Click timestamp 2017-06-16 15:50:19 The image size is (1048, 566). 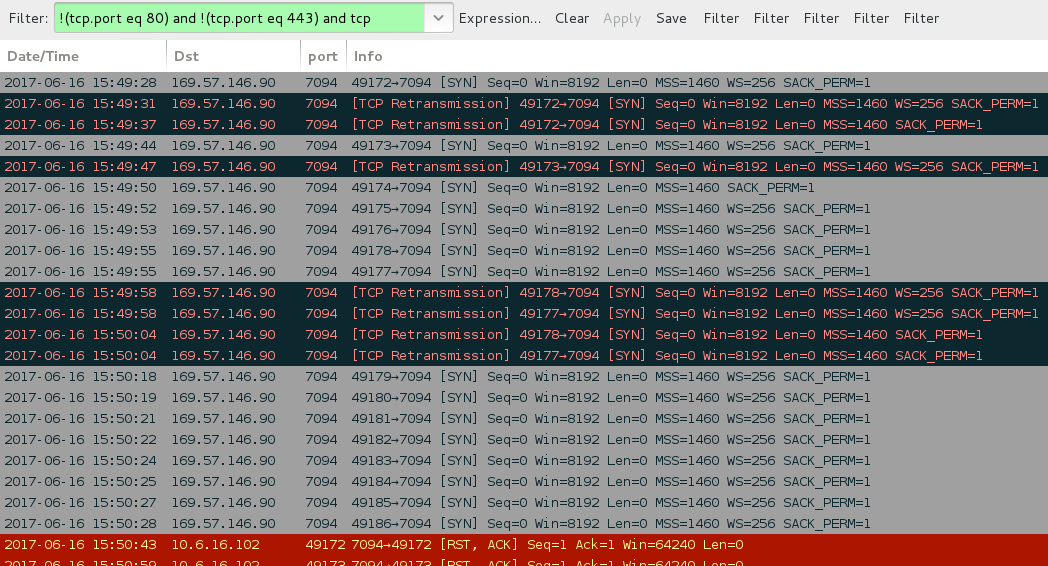tap(80, 398)
